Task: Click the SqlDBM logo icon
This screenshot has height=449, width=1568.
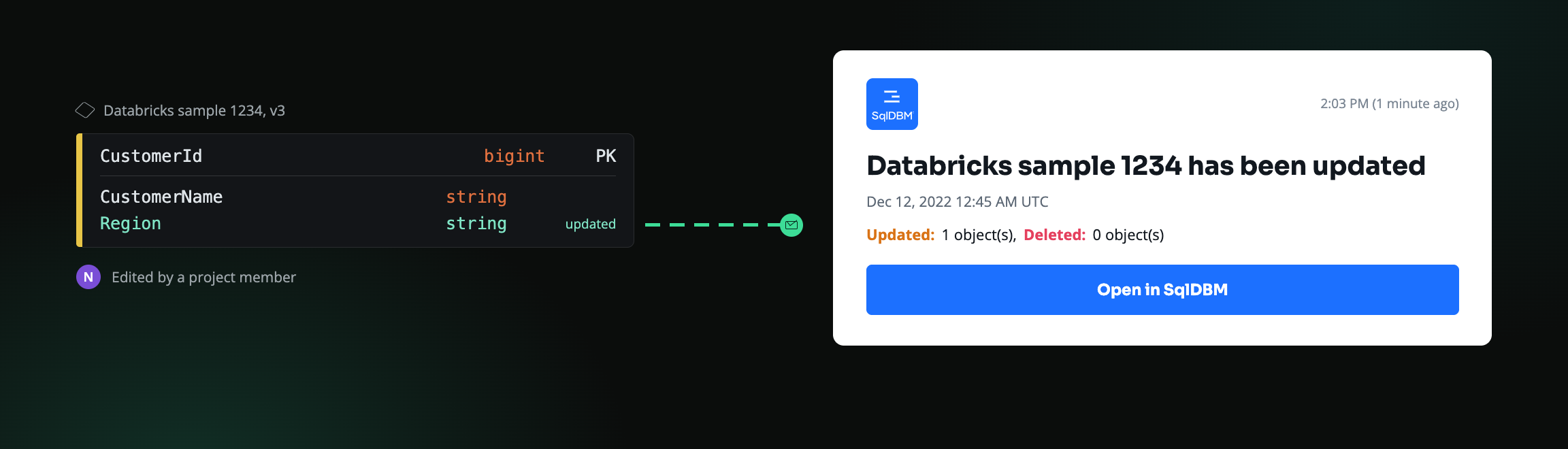Action: pyautogui.click(x=892, y=104)
